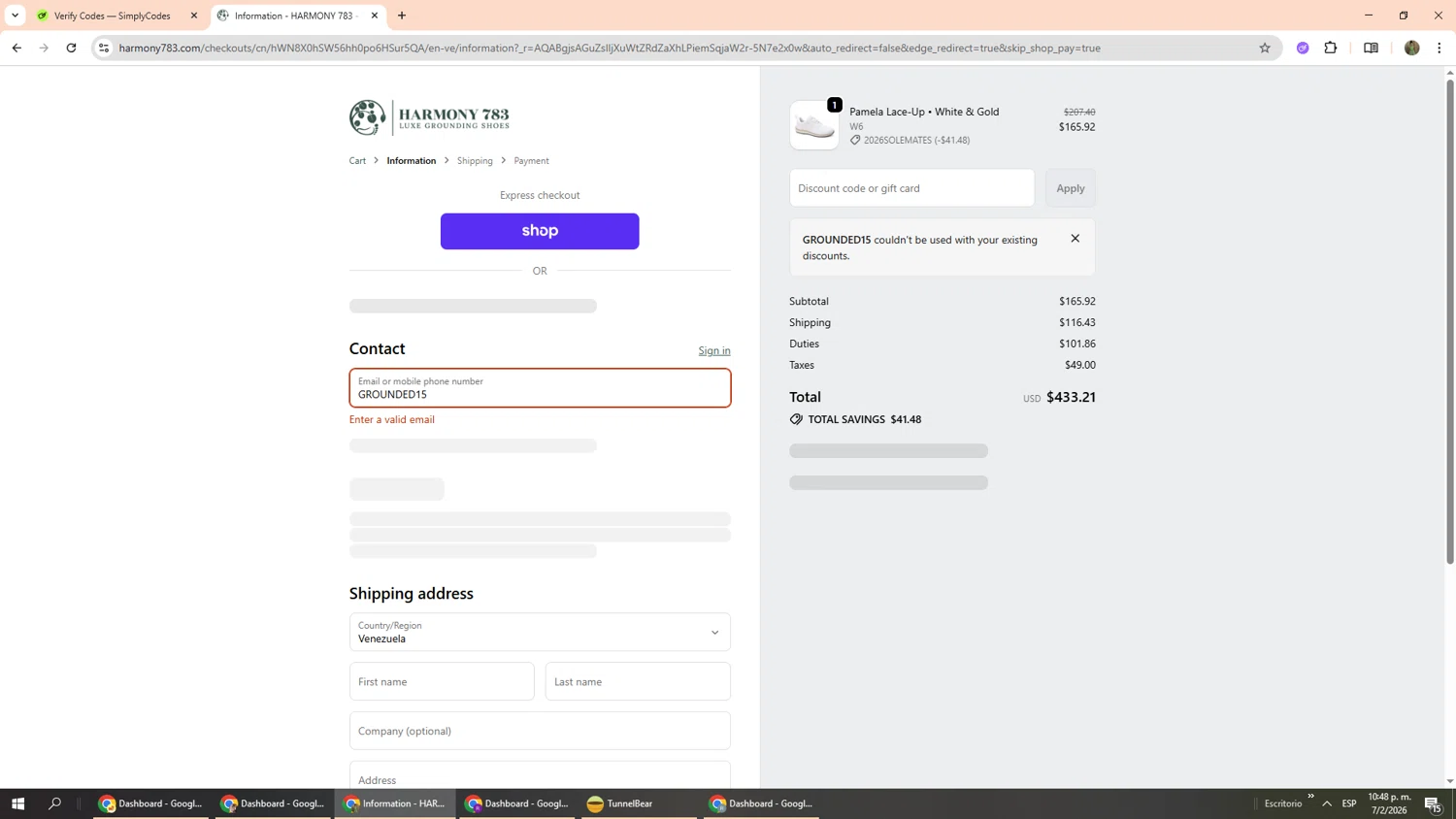
Task: Click the Escritorio toolbar label
Action: pyautogui.click(x=1283, y=803)
